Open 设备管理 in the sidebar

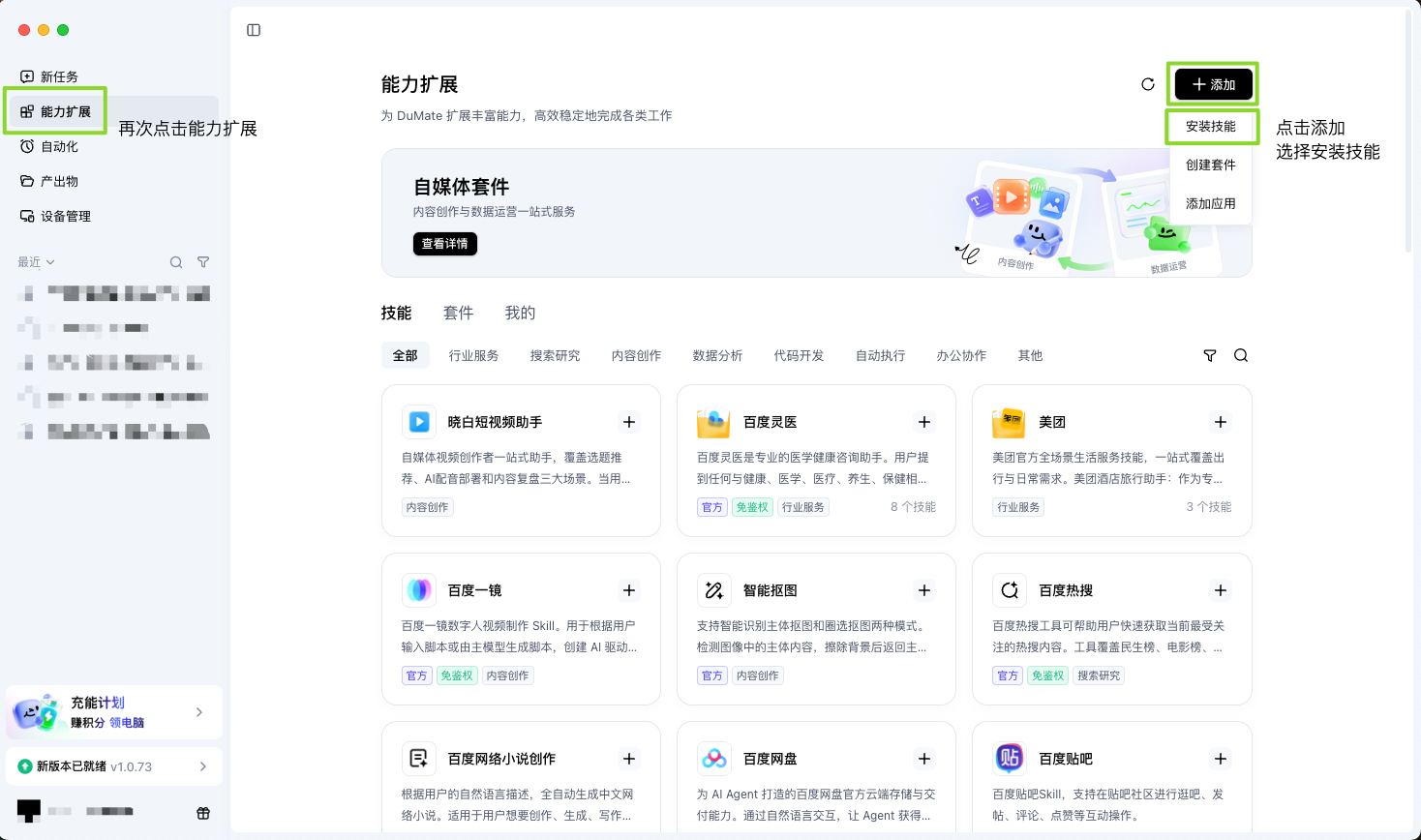point(114,216)
